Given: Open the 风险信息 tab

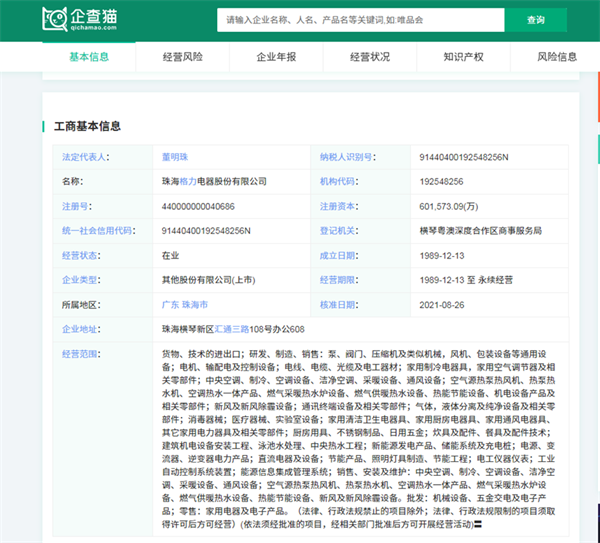Looking at the screenshot, I should point(557,57).
